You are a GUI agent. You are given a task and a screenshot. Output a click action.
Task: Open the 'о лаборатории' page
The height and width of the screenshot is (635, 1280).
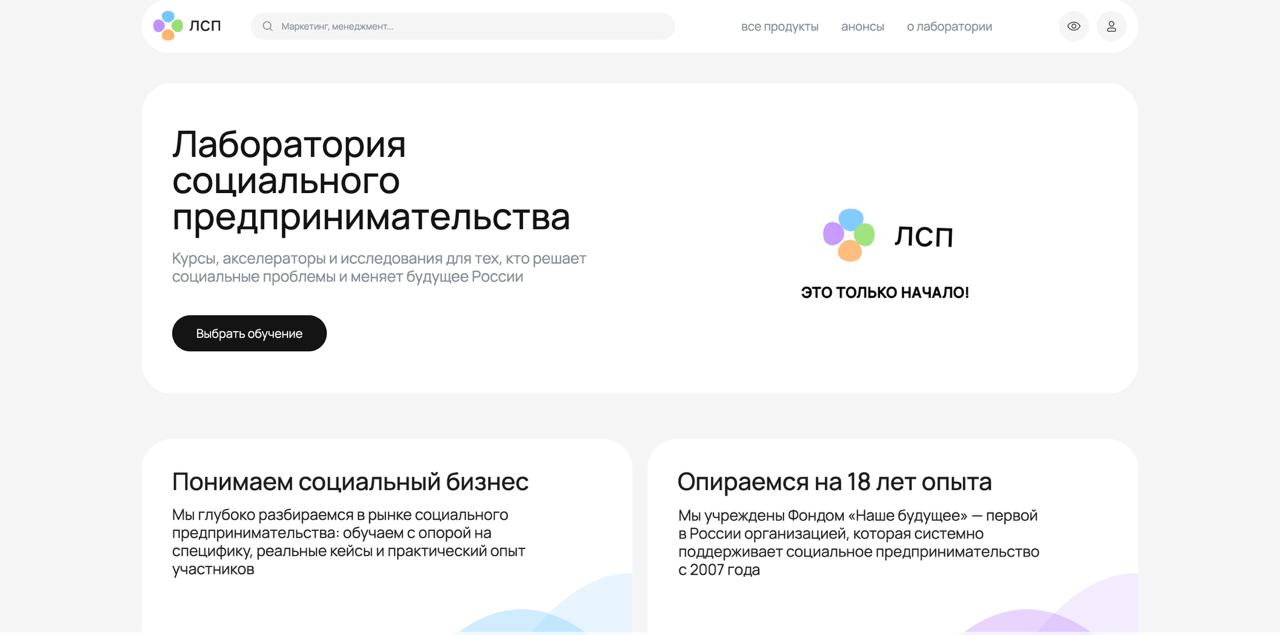point(949,27)
